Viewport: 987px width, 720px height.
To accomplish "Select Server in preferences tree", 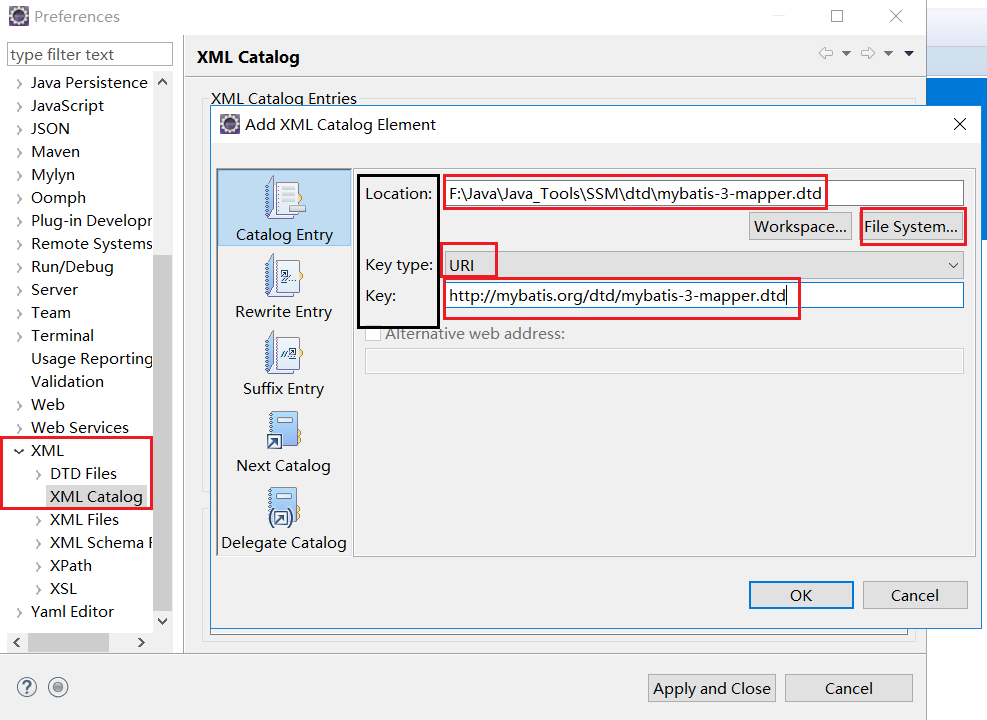I will (54, 290).
